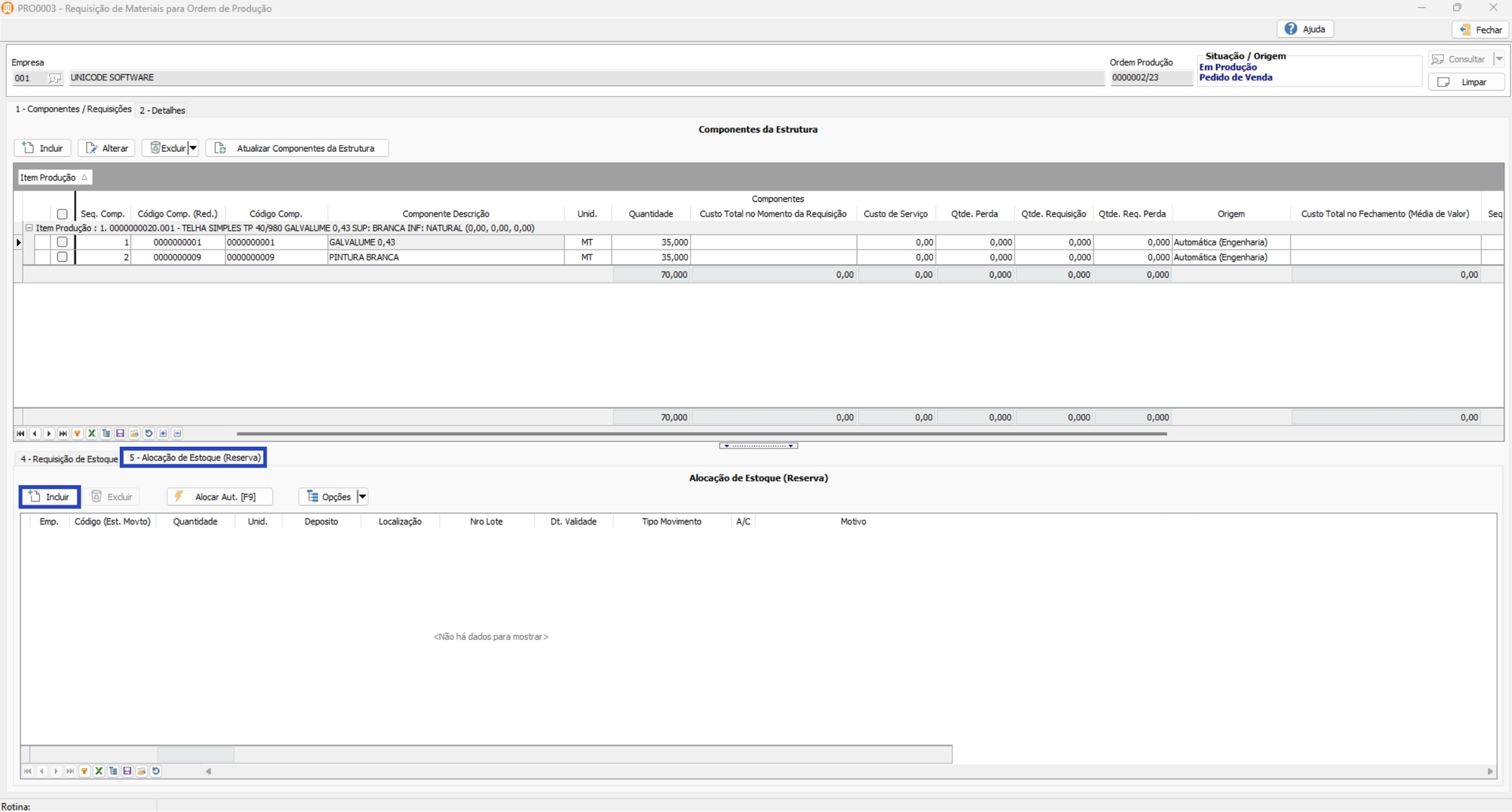Click the company lookup icon next to 001

coord(55,78)
